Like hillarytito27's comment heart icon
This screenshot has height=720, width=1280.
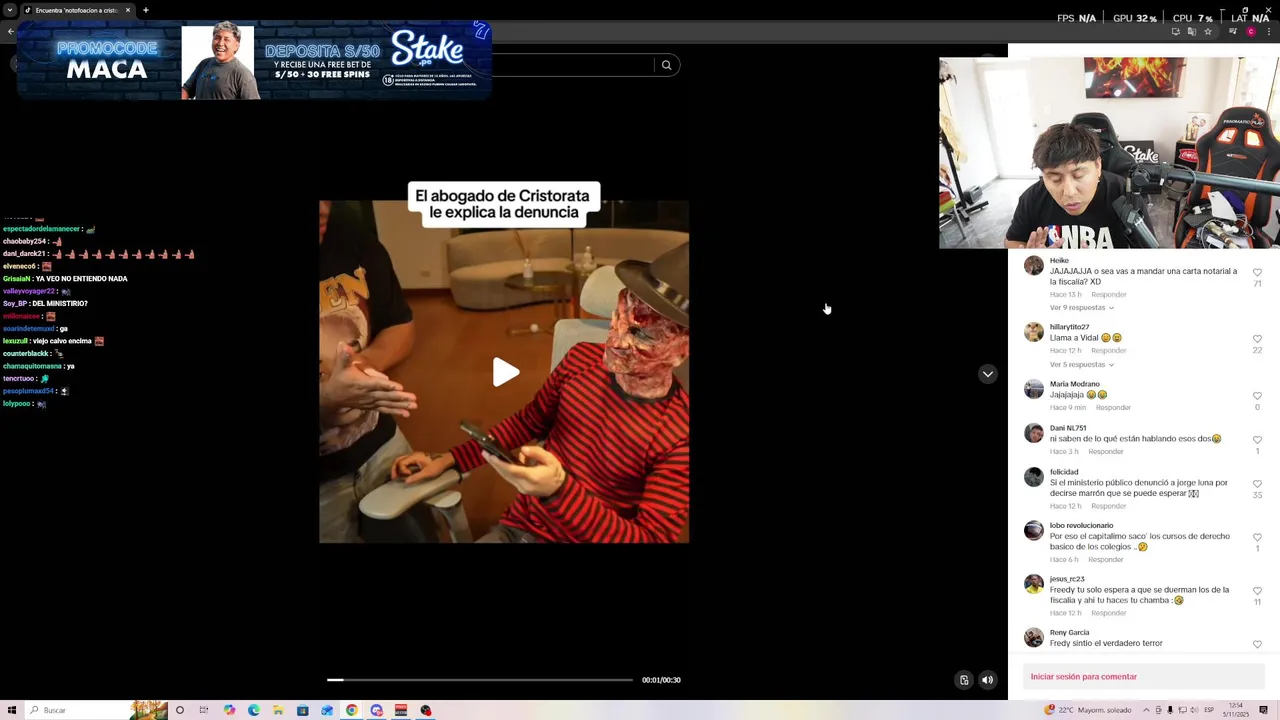(1257, 339)
